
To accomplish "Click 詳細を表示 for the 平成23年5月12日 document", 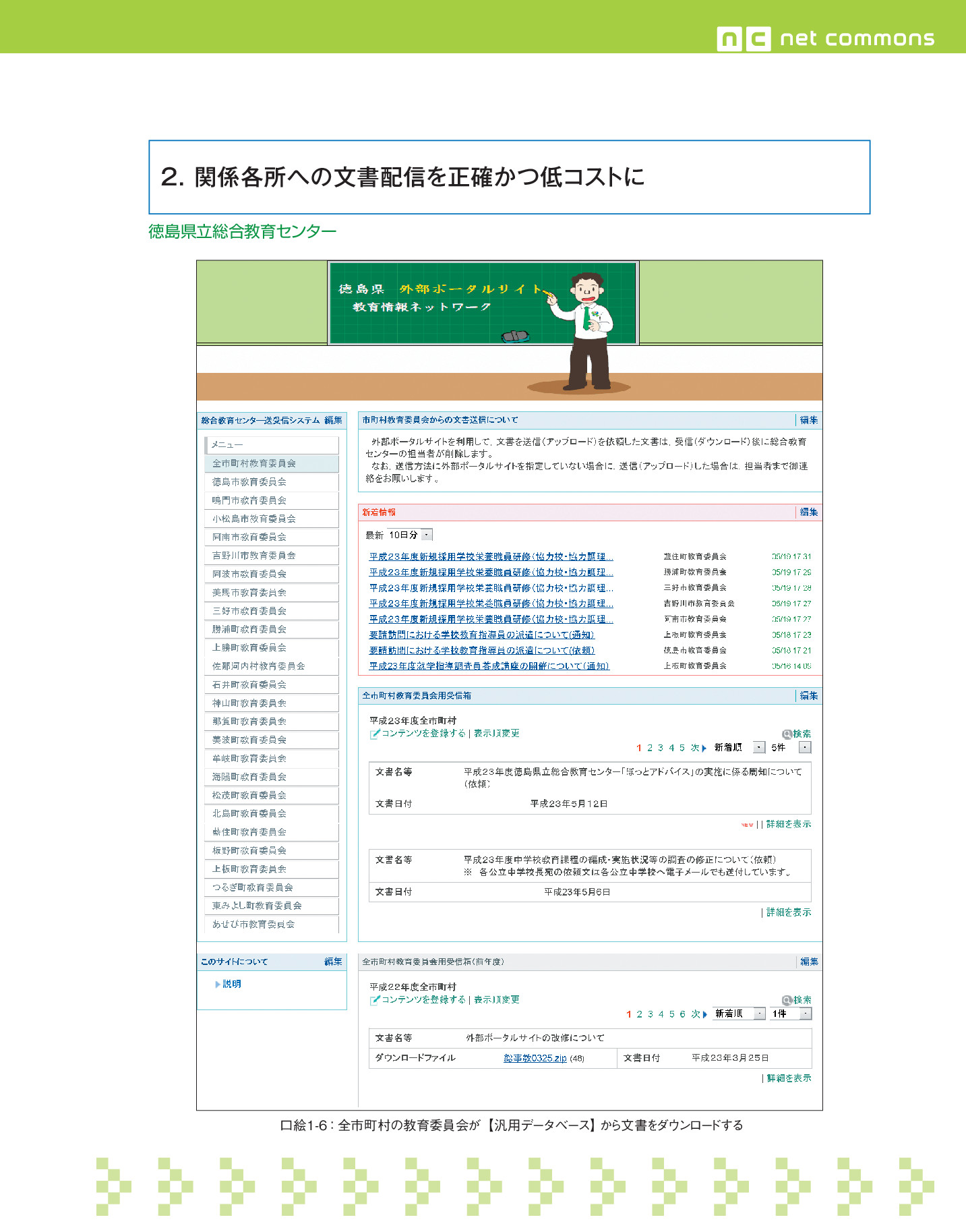I will coord(789,825).
